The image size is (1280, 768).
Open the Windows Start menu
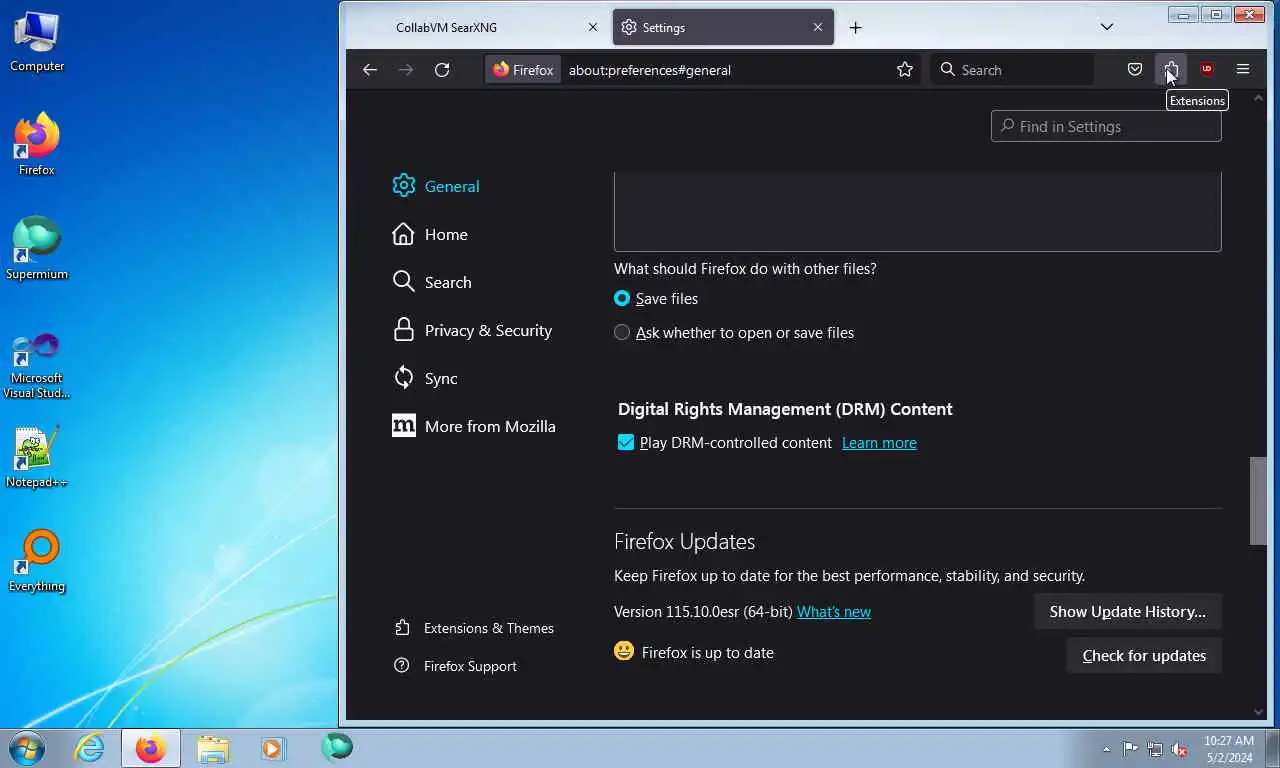27,747
